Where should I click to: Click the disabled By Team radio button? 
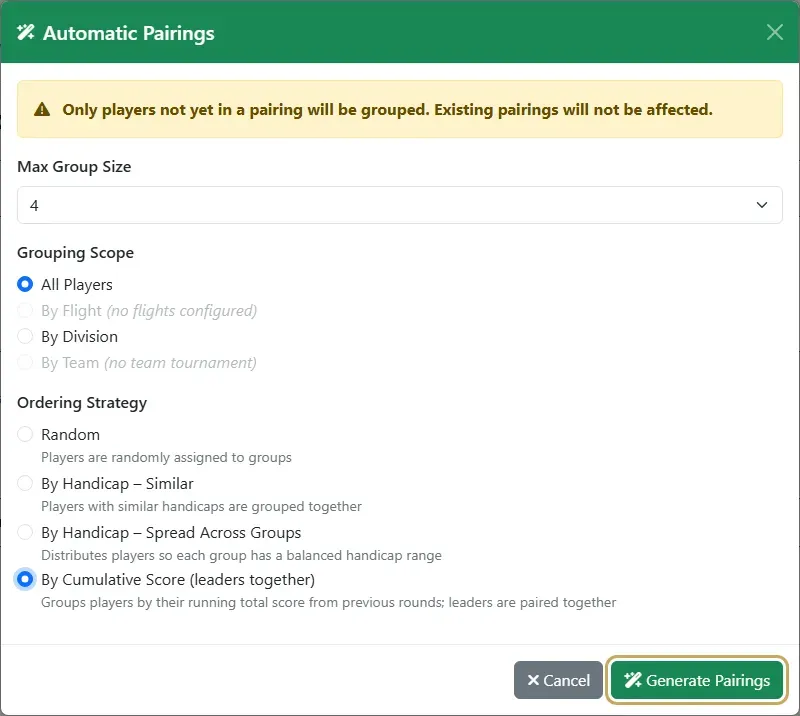[x=25, y=362]
